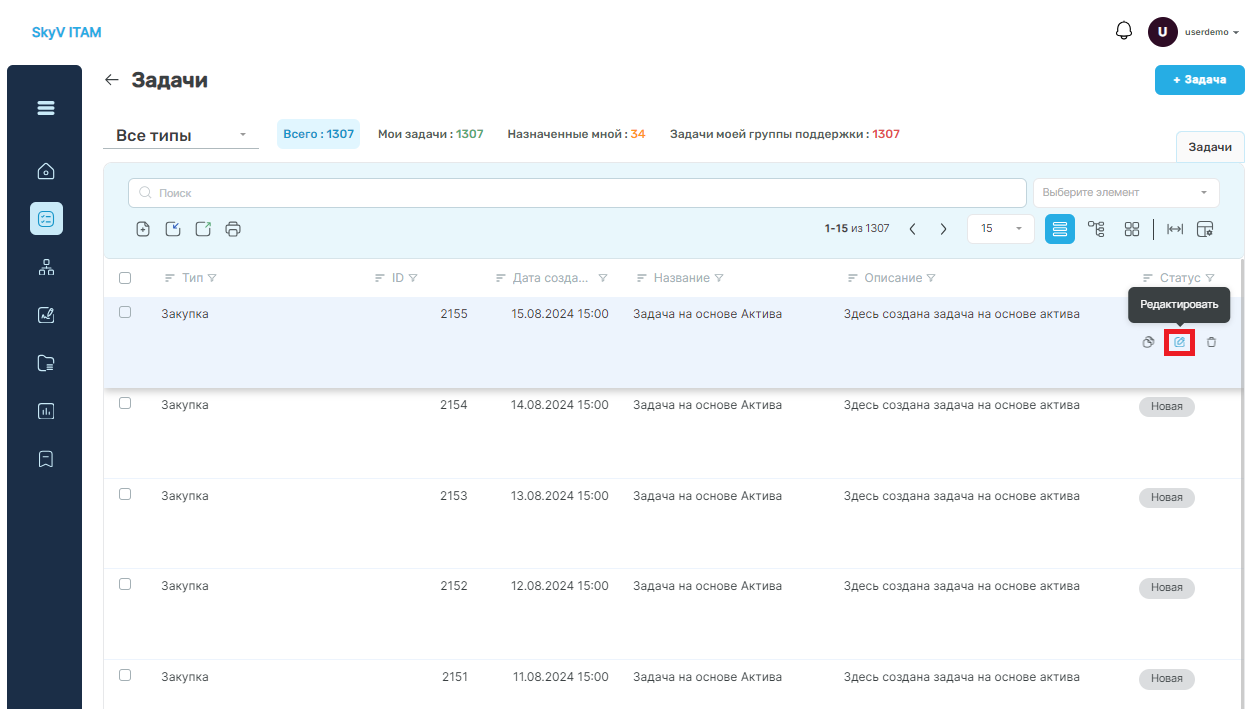Click the "+ Задача" button
This screenshot has height=709, width=1252.
(x=1200, y=80)
